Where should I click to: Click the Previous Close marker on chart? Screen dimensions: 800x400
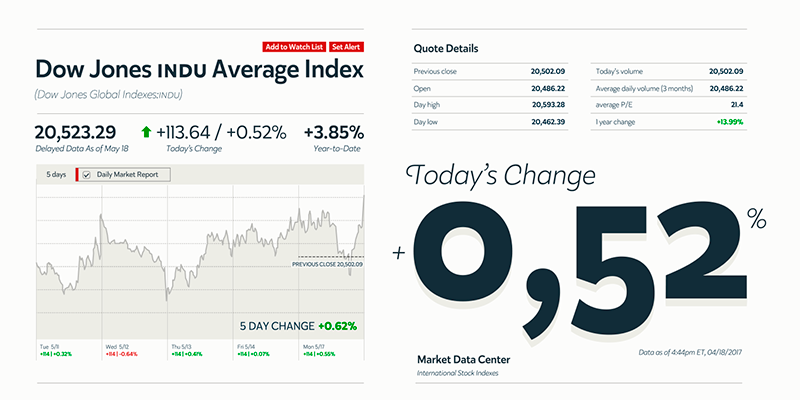click(x=326, y=264)
